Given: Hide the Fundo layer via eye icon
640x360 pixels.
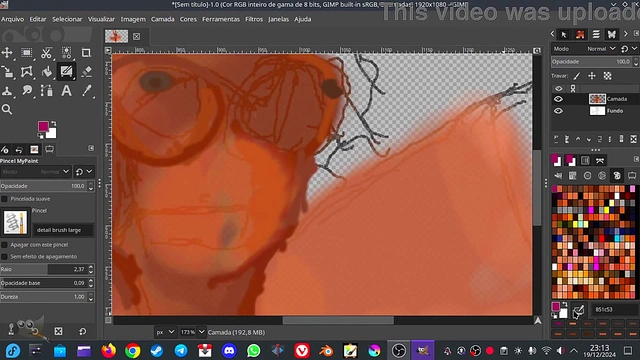Looking at the screenshot, I should 558,111.
